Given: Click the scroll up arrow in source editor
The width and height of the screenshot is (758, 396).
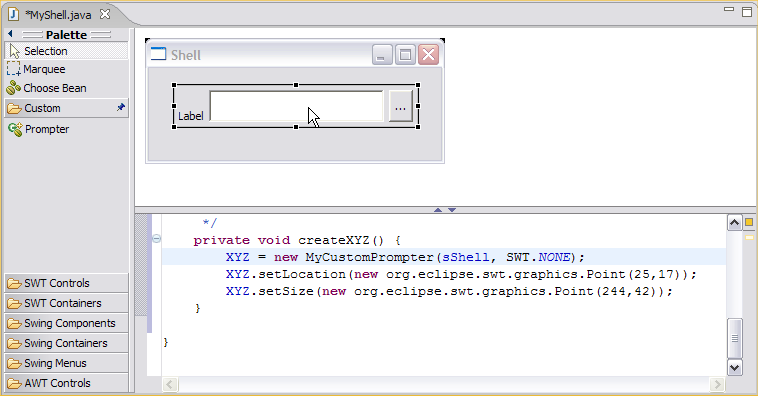Looking at the screenshot, I should [734, 222].
